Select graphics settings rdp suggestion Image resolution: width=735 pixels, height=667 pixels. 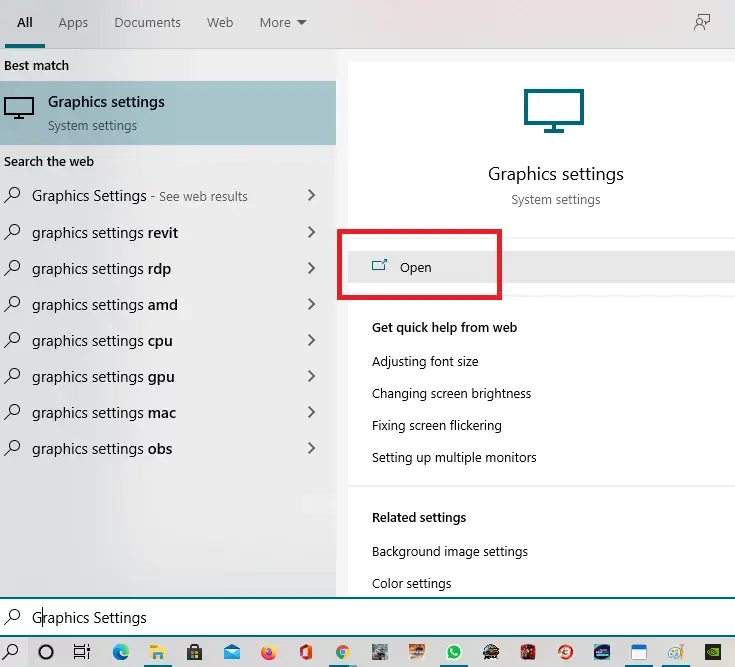coord(168,268)
